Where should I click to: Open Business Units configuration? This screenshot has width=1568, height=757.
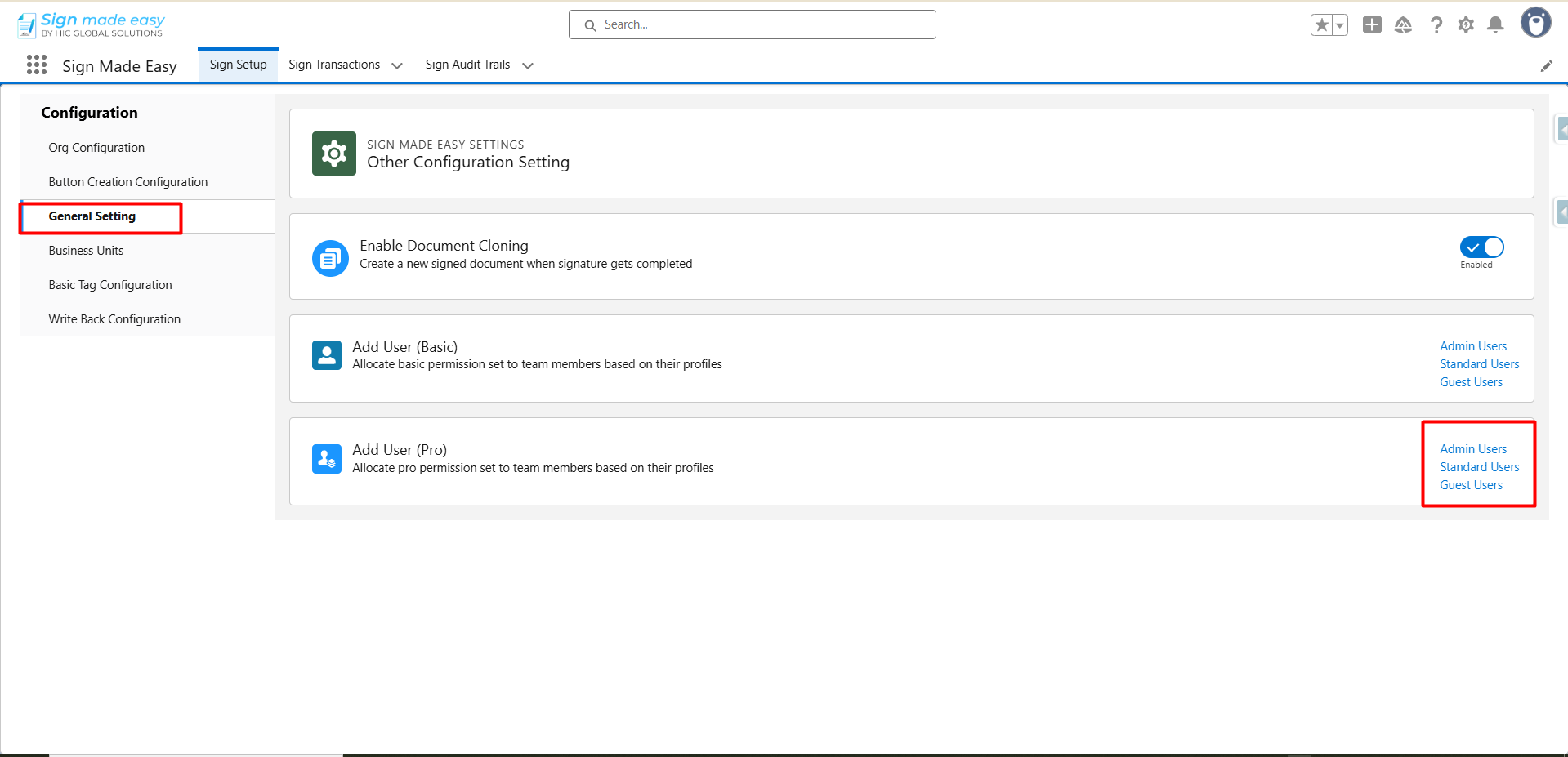click(x=86, y=251)
